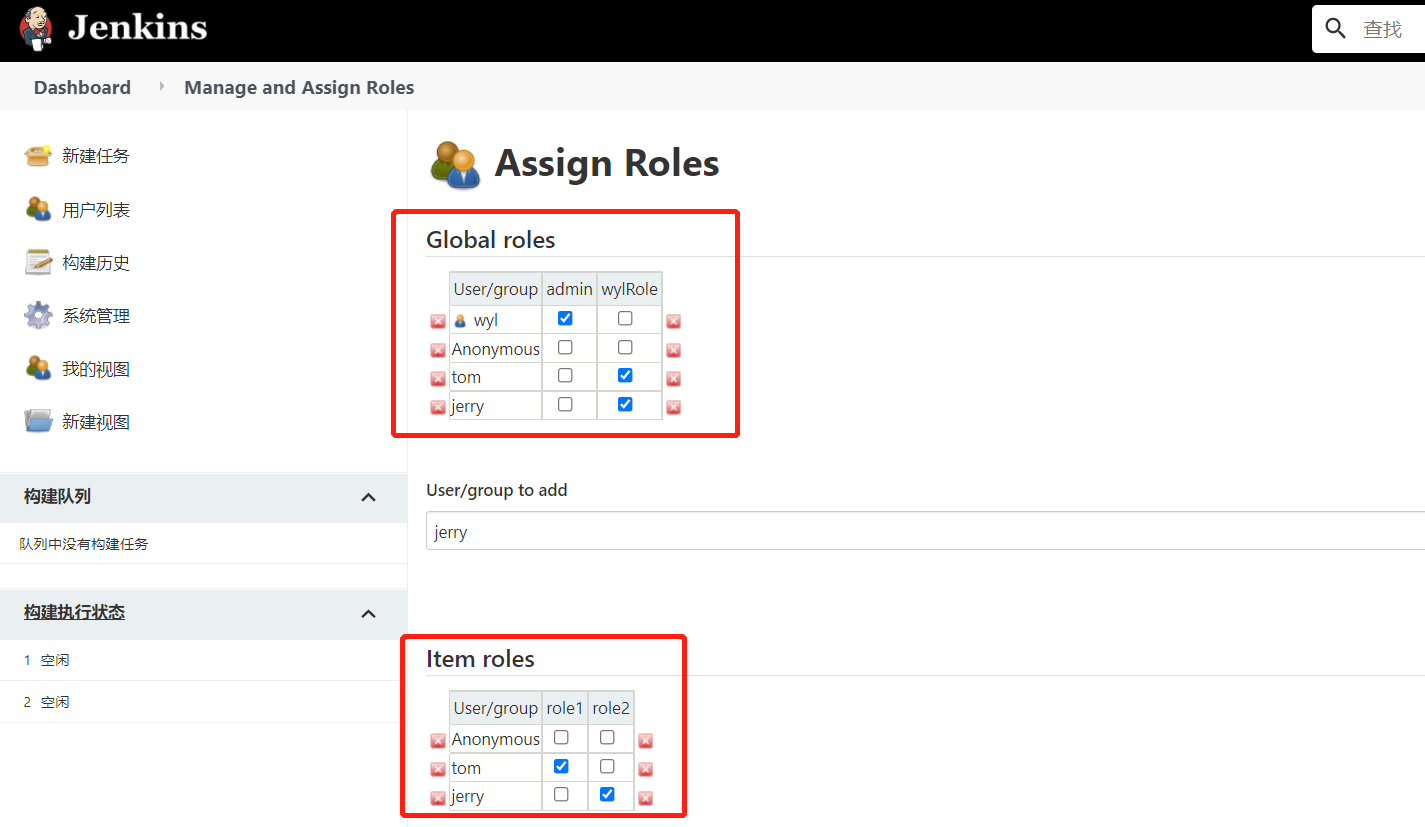Remove Anonymous with the left red X in Item roles
Viewport: 1425px width, 827px height.
438,741
